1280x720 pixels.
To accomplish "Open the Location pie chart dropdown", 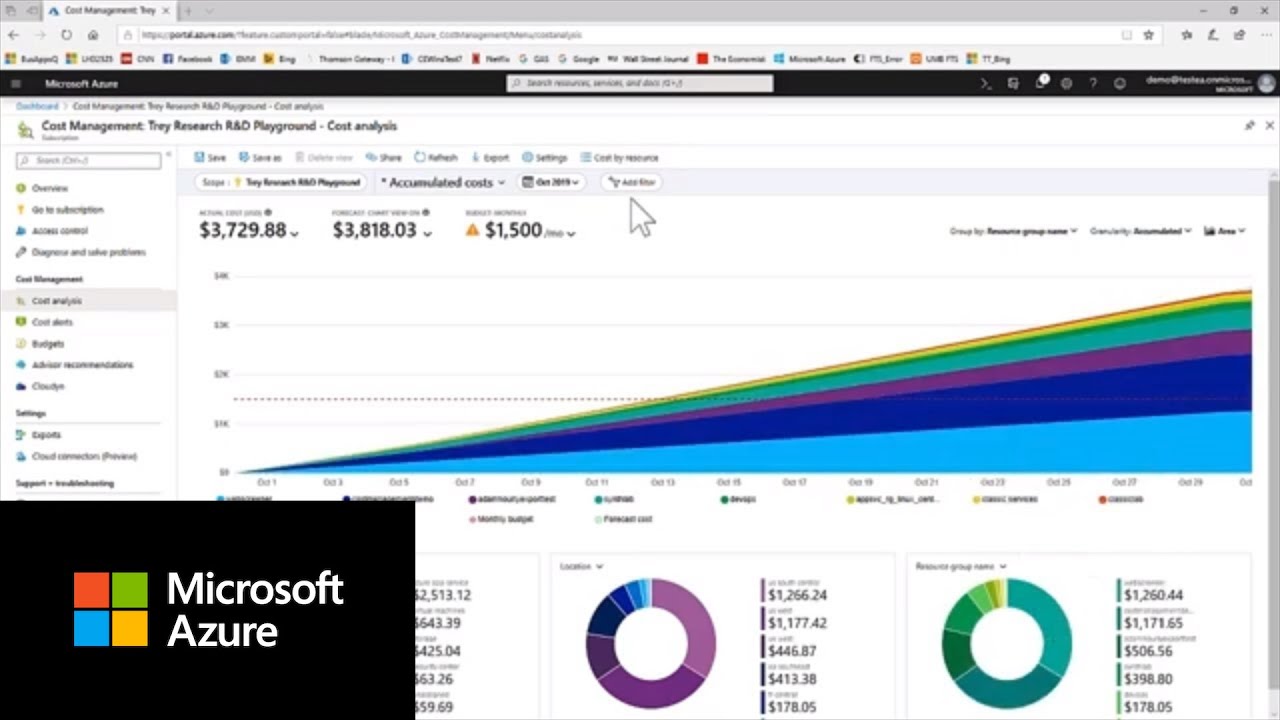I will 581,566.
